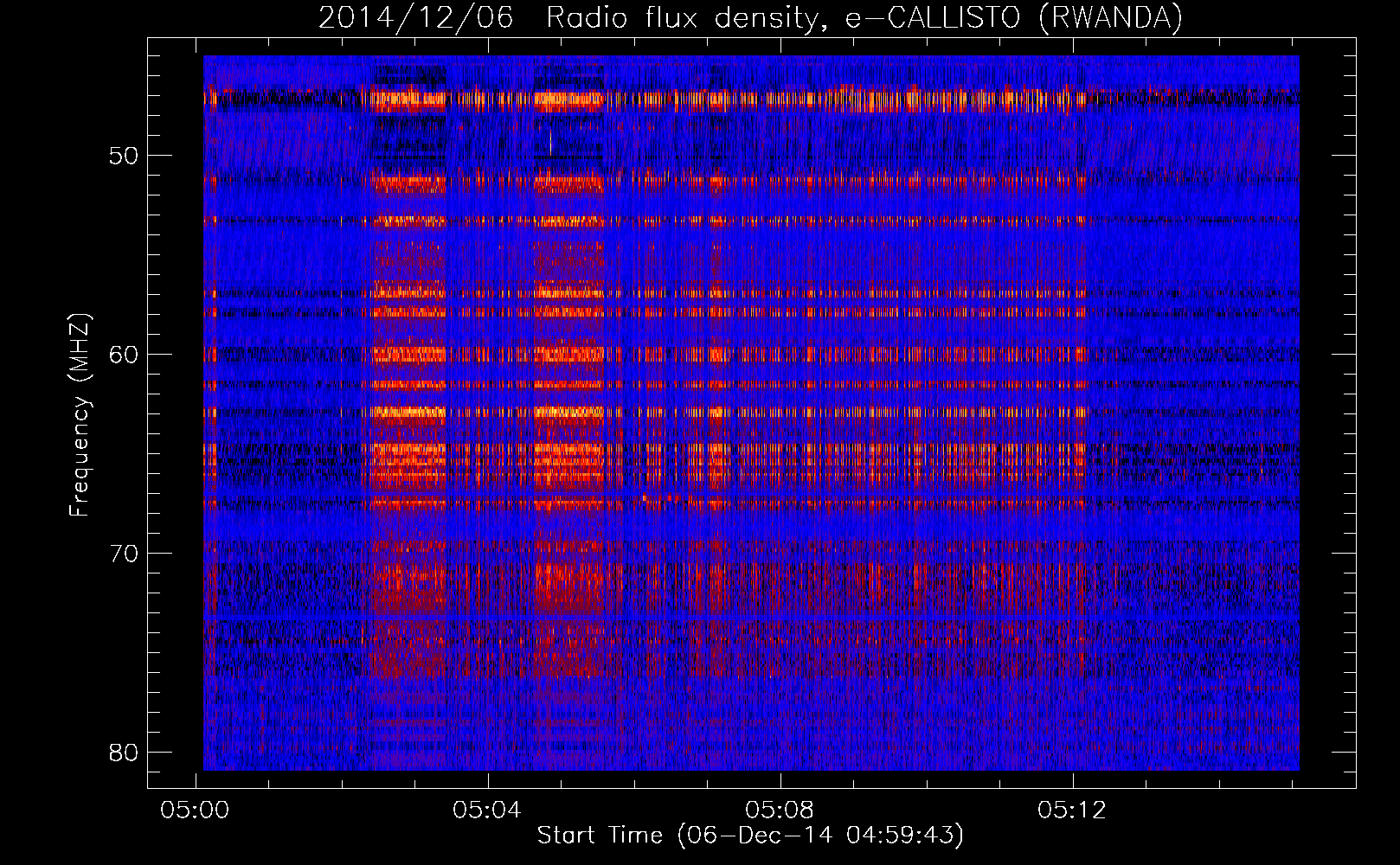Click the 'Start Time (06-Dec-14 04:59:43)' label
This screenshot has width=1400, height=865.
[x=750, y=836]
